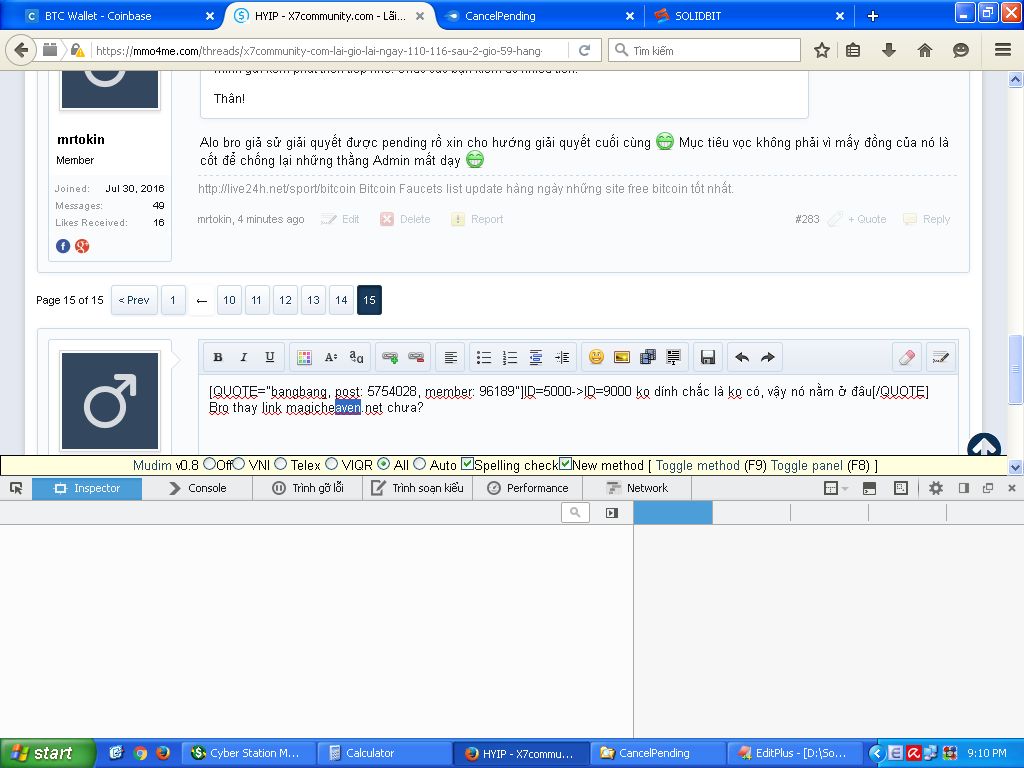This screenshot has height=768, width=1024.
Task: Insert ordered numbered list
Action: tap(510, 357)
